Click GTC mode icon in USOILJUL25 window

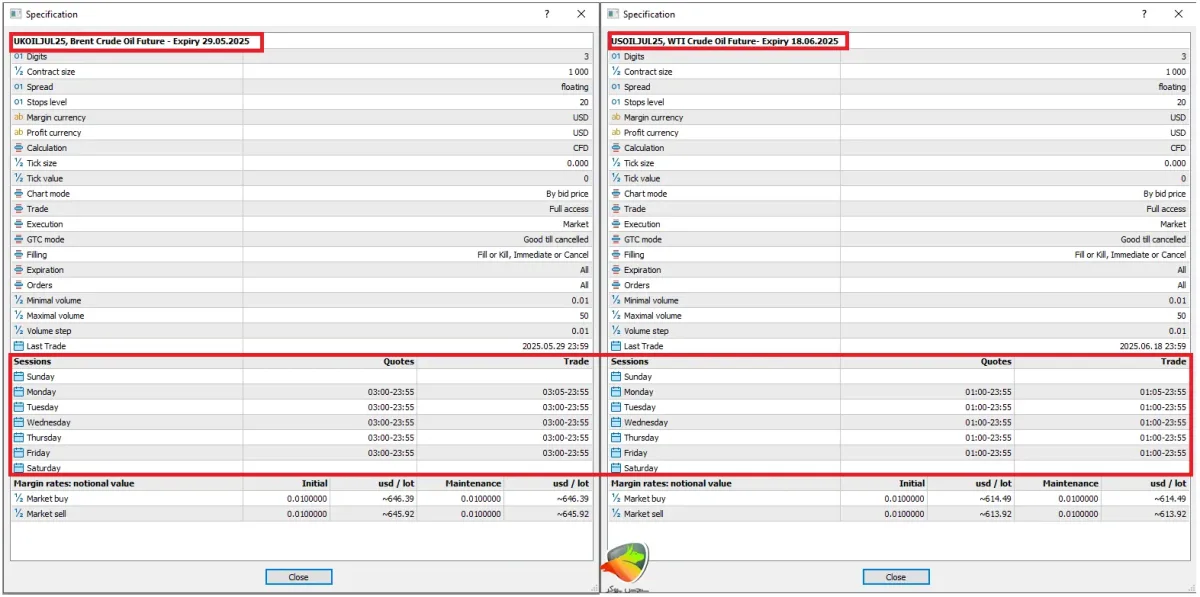point(616,240)
